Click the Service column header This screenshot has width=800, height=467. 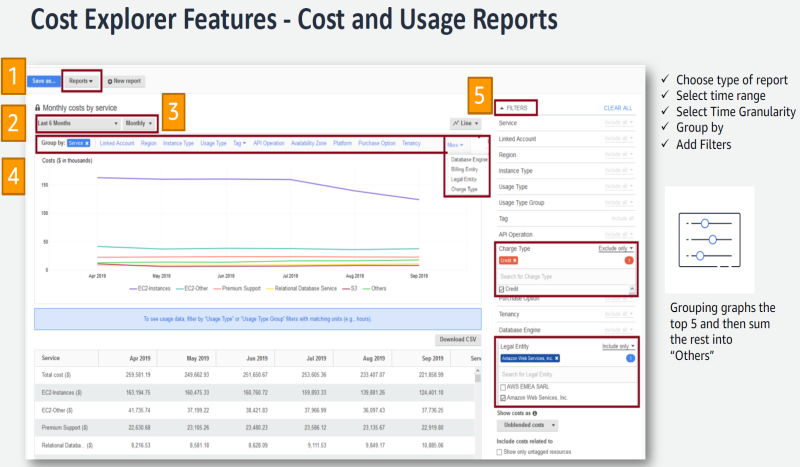(x=51, y=358)
